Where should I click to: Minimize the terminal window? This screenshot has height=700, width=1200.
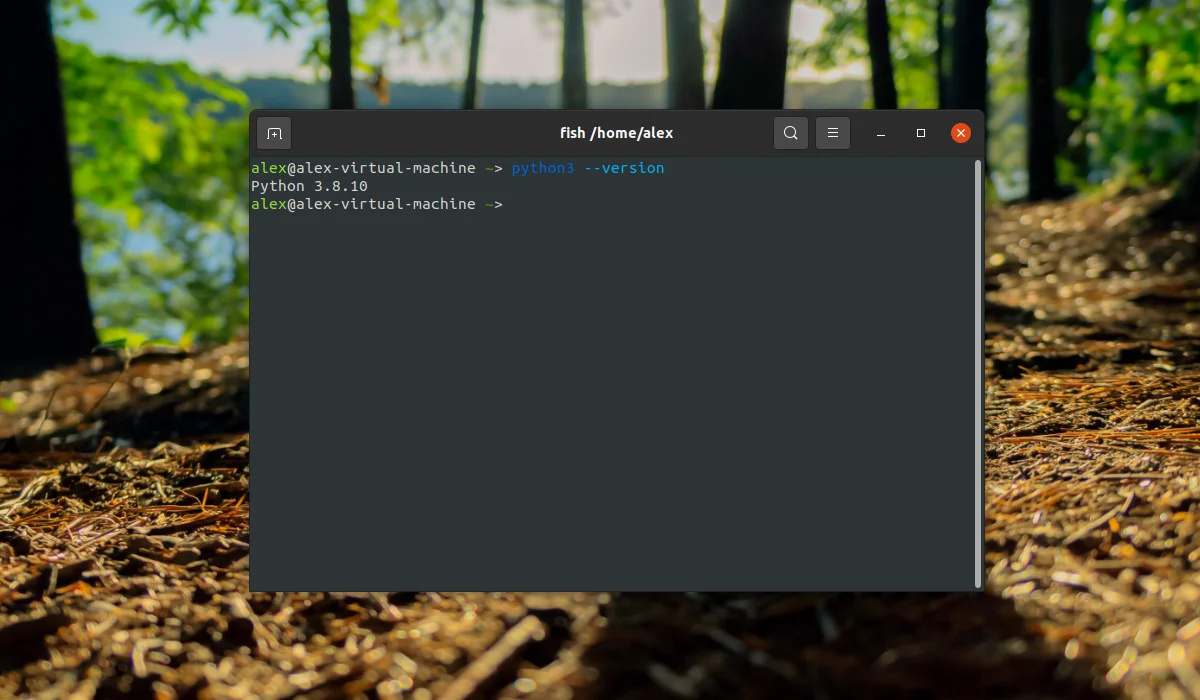click(x=881, y=133)
